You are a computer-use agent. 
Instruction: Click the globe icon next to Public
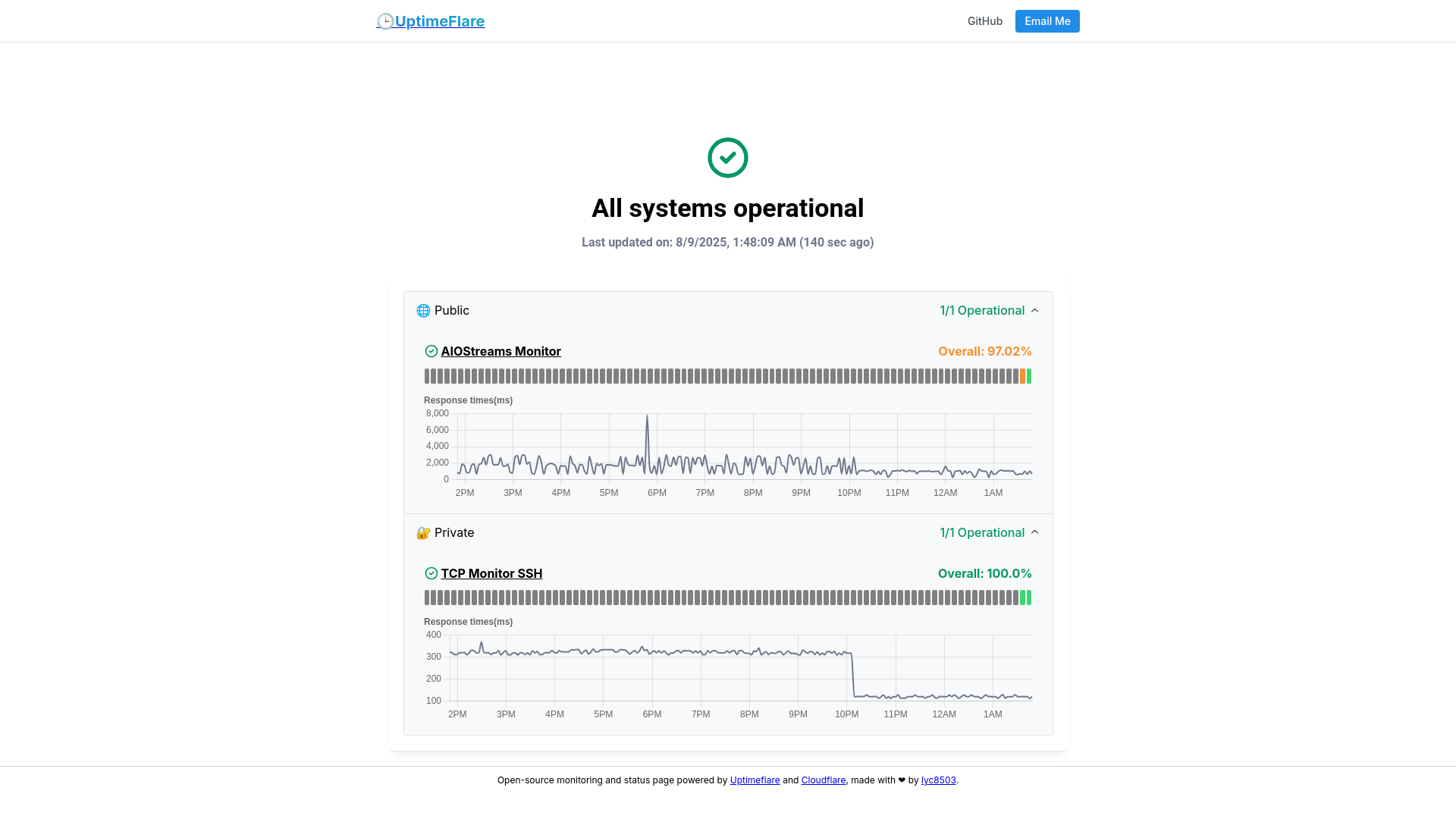[423, 311]
